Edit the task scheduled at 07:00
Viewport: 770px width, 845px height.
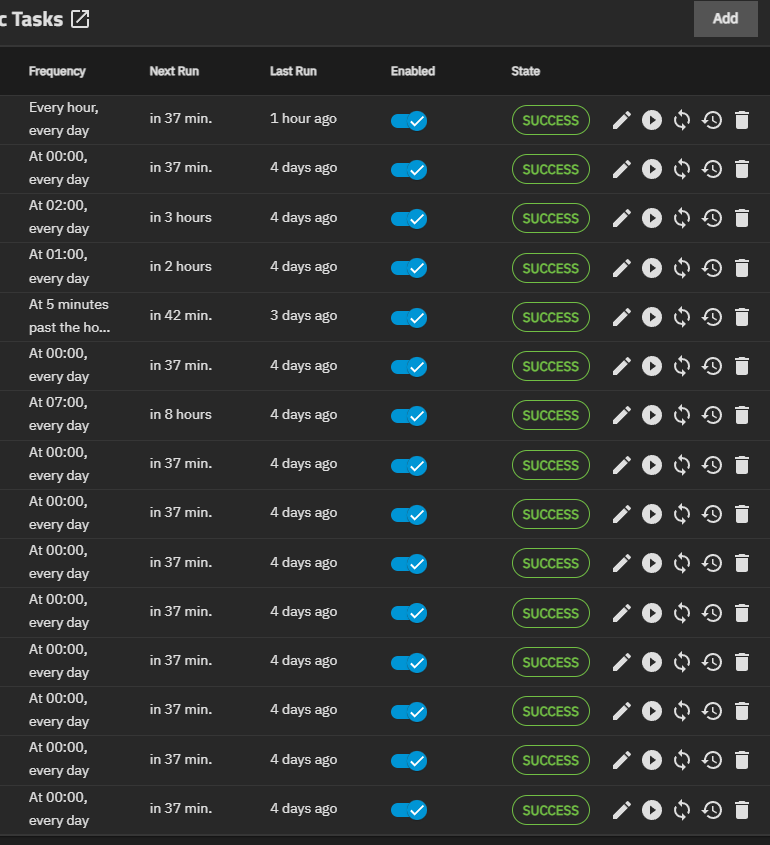tap(622, 415)
